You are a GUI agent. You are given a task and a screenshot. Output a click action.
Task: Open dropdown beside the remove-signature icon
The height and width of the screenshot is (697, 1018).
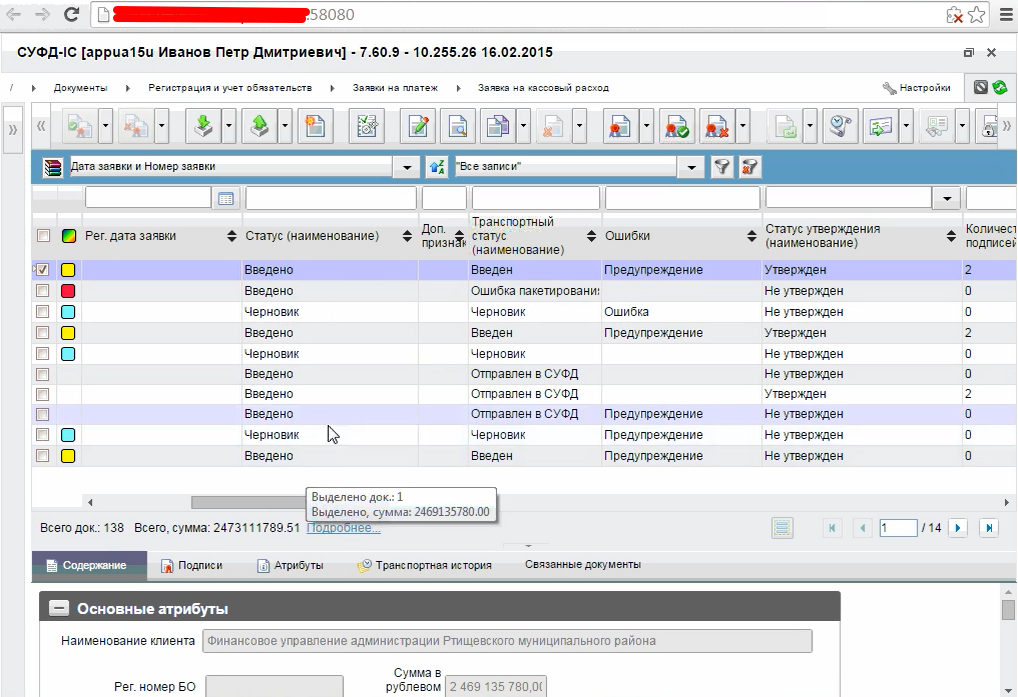click(x=741, y=126)
